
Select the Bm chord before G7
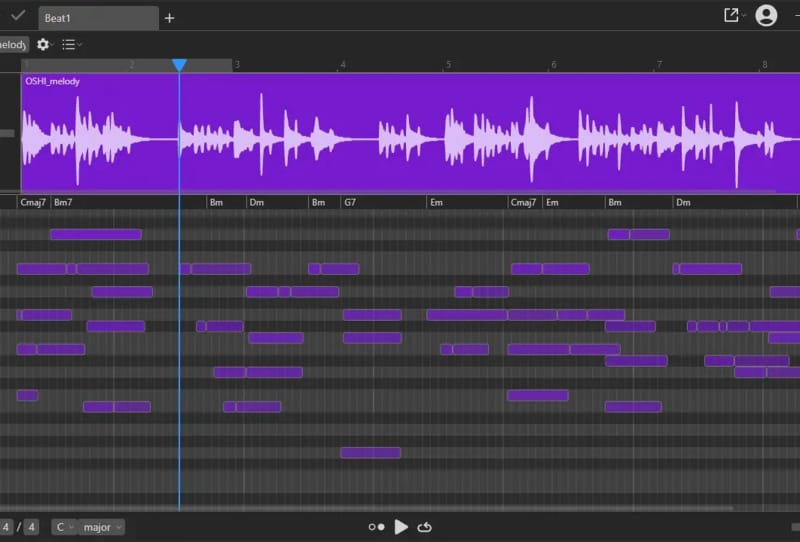pyautogui.click(x=318, y=203)
